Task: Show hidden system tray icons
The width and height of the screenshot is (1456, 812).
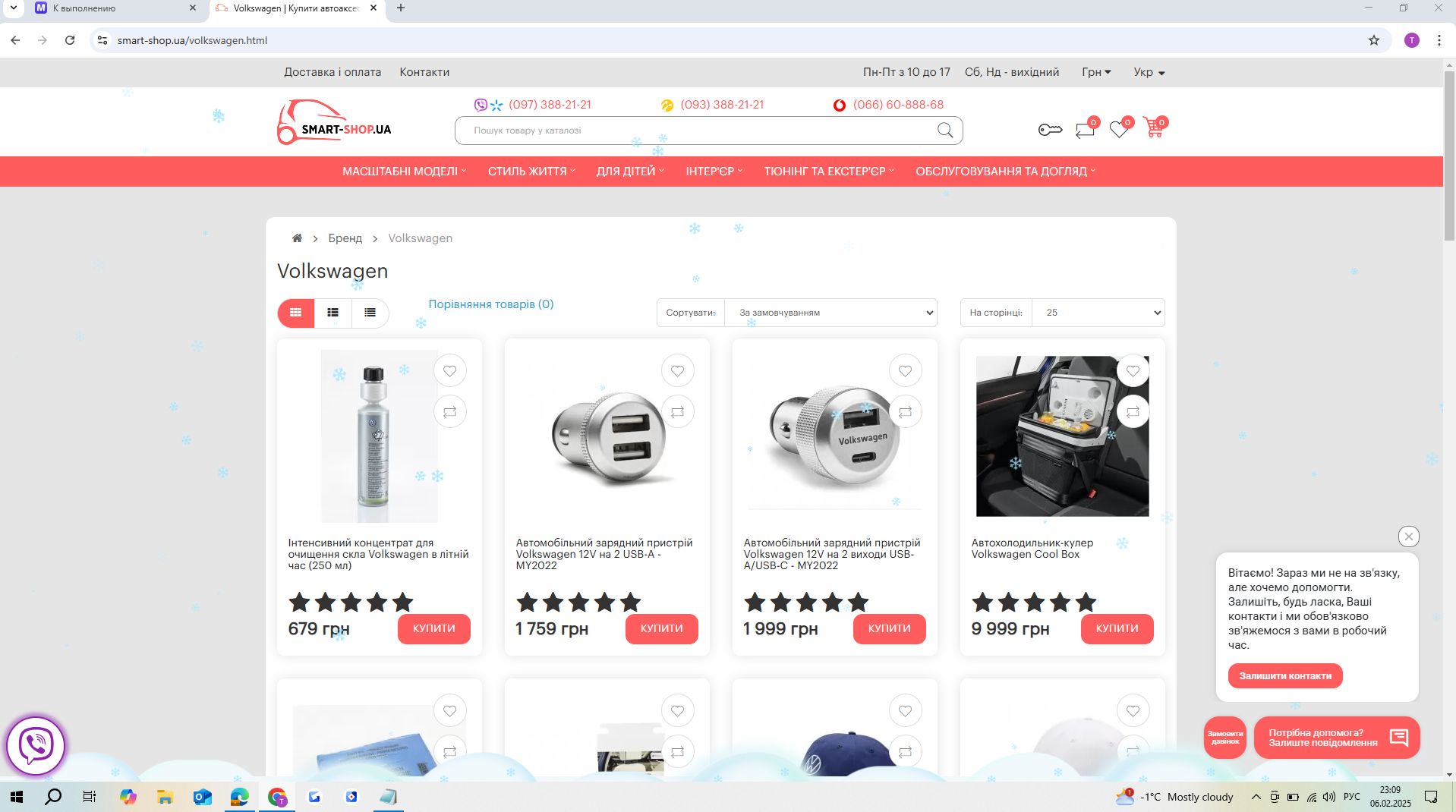Action: click(x=1256, y=797)
